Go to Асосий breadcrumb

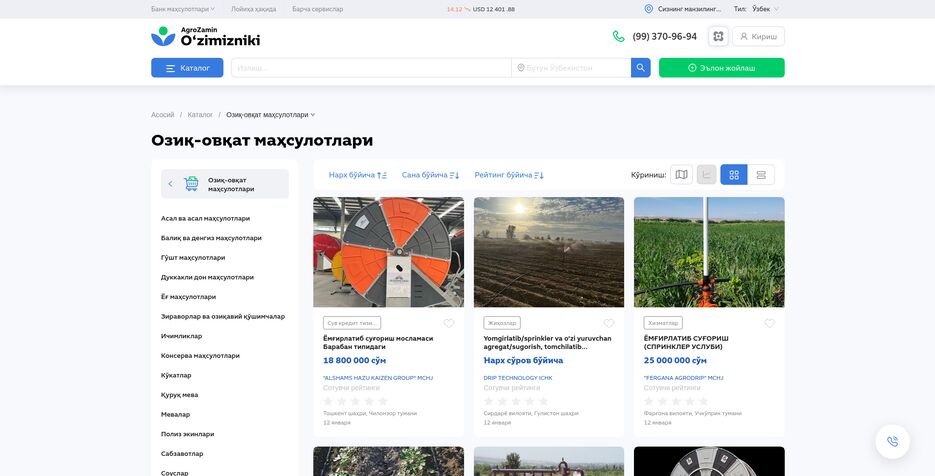coord(162,115)
